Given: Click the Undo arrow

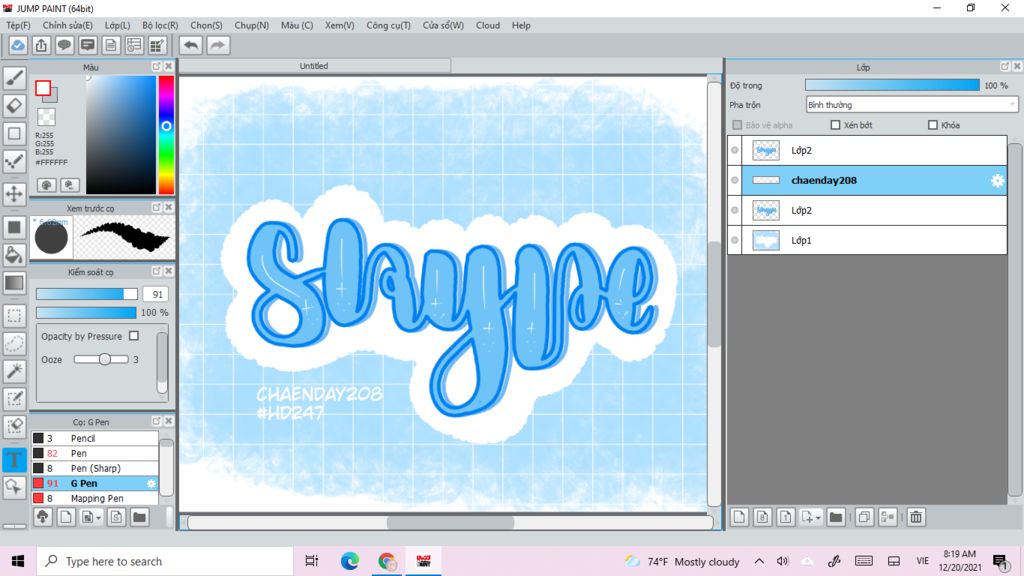Looking at the screenshot, I should 191,45.
